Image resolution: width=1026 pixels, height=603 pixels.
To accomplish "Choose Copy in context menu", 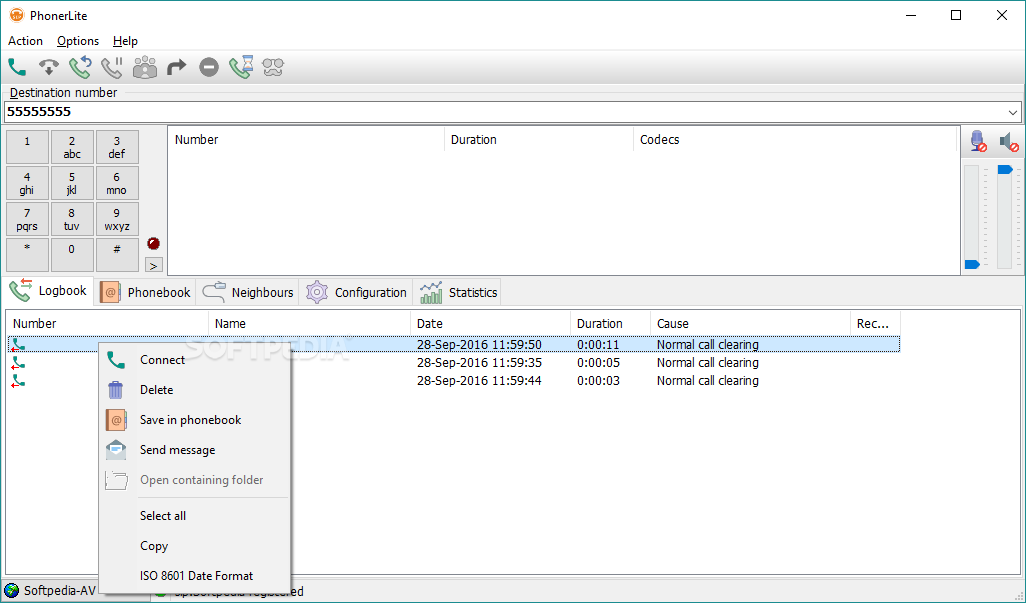I will pos(194,546).
